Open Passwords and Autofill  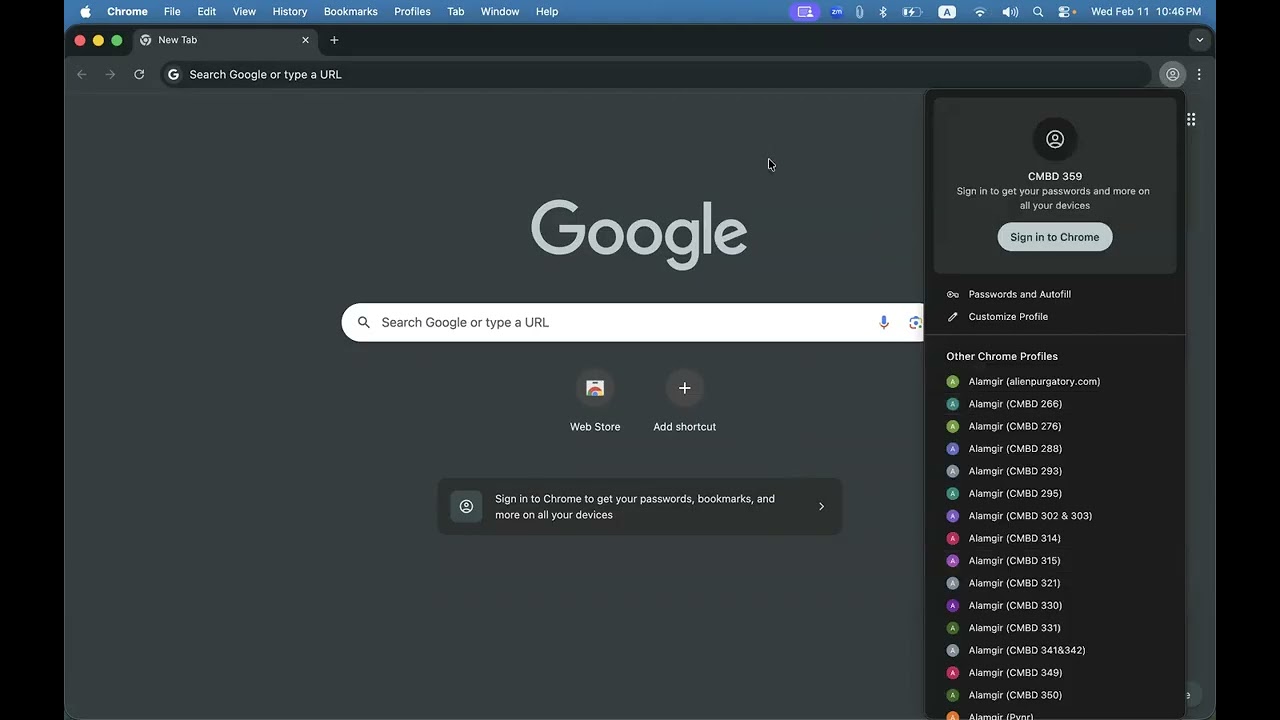click(1055, 294)
